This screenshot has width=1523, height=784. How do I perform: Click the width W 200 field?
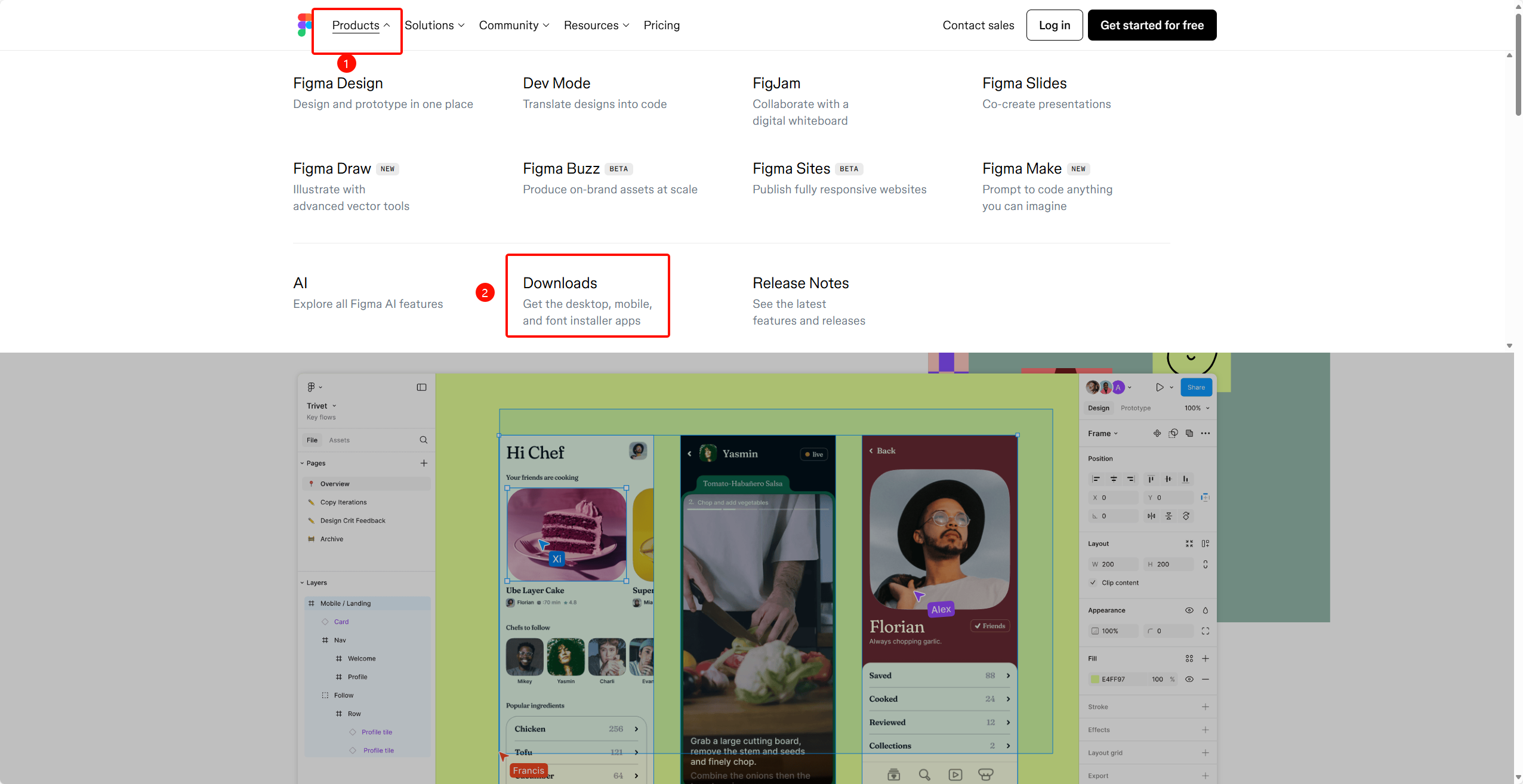(x=1113, y=564)
